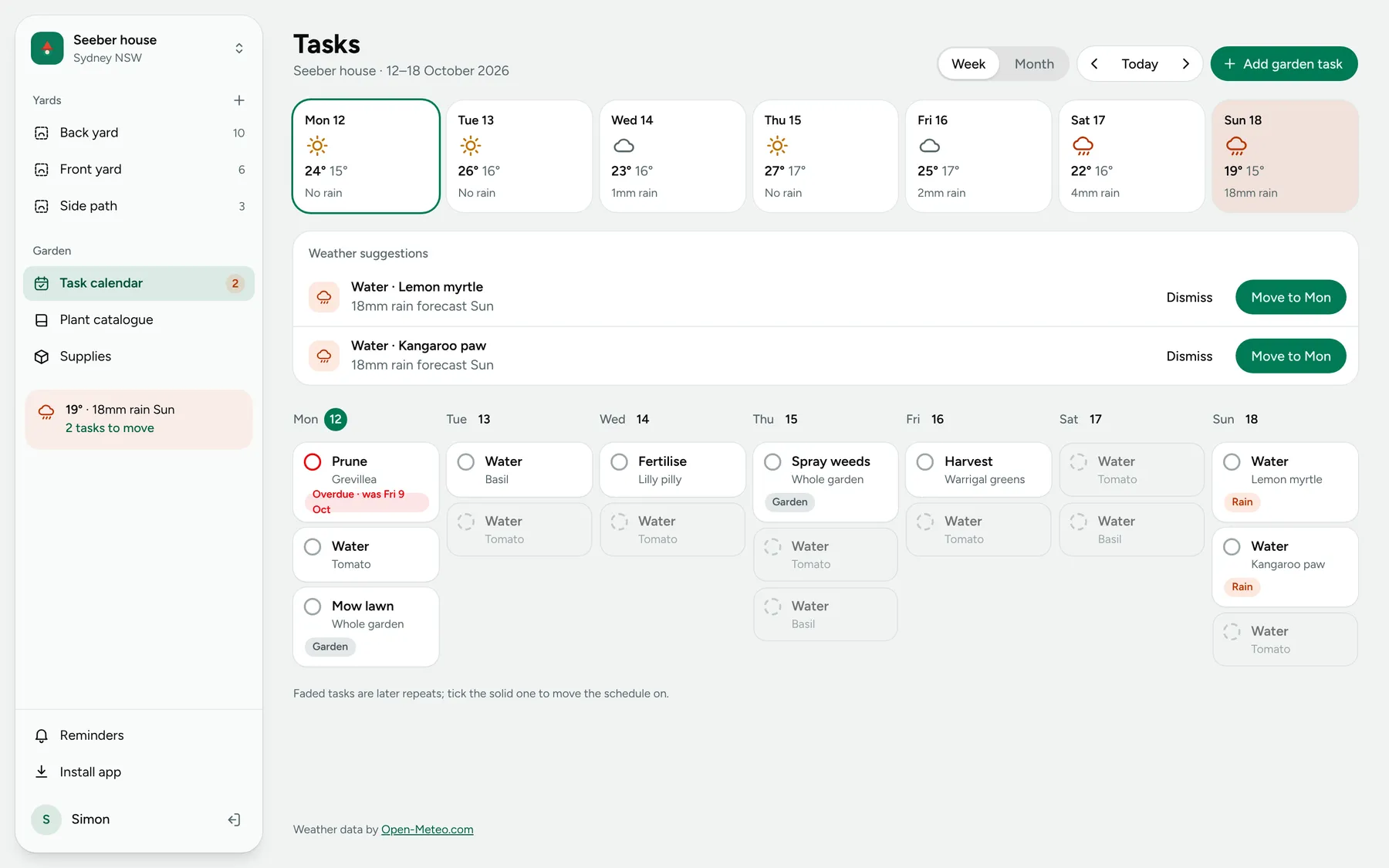This screenshot has height=868, width=1389.
Task: Switch to Month view
Action: tap(1034, 64)
